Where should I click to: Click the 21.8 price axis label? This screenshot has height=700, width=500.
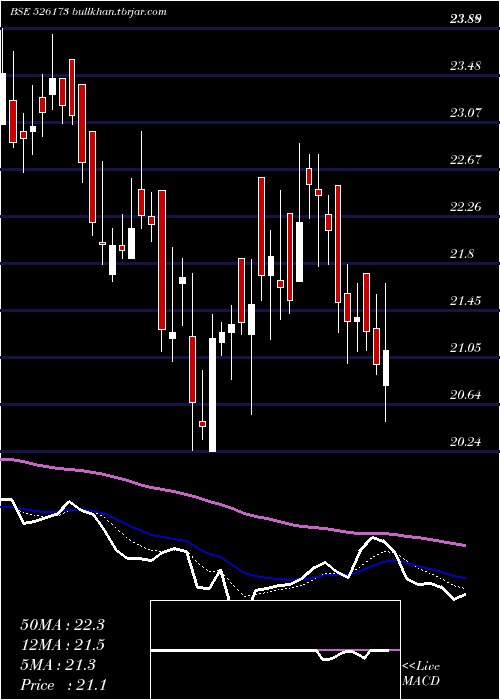coord(462,254)
